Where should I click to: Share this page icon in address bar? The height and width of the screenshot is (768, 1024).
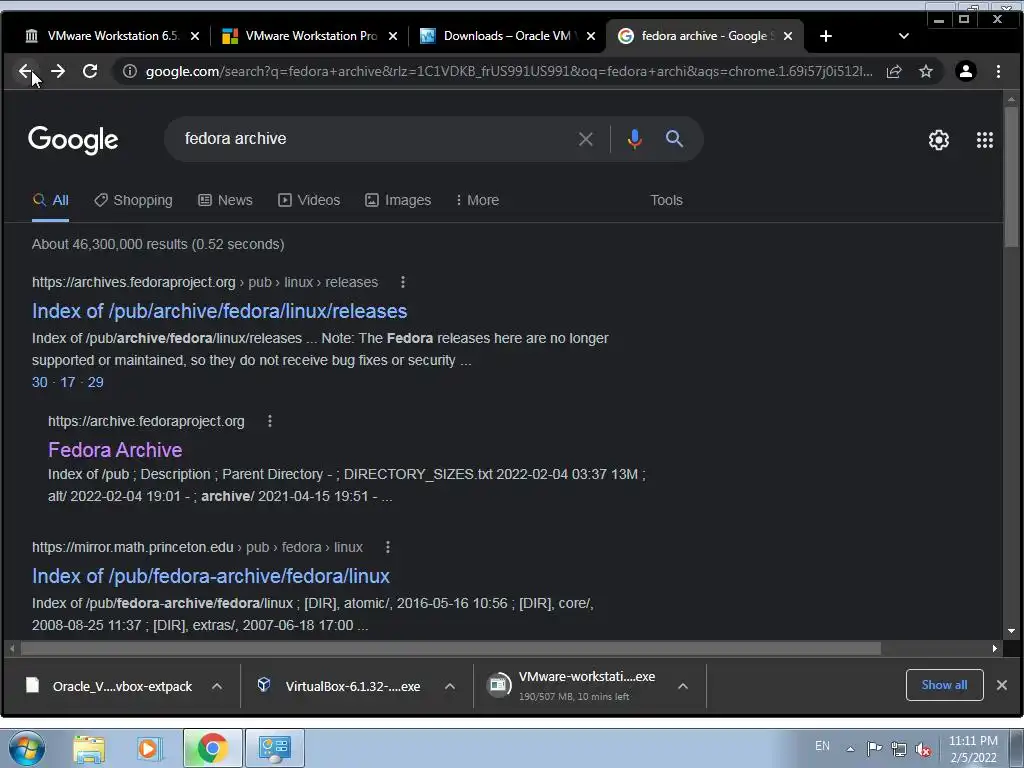[894, 71]
